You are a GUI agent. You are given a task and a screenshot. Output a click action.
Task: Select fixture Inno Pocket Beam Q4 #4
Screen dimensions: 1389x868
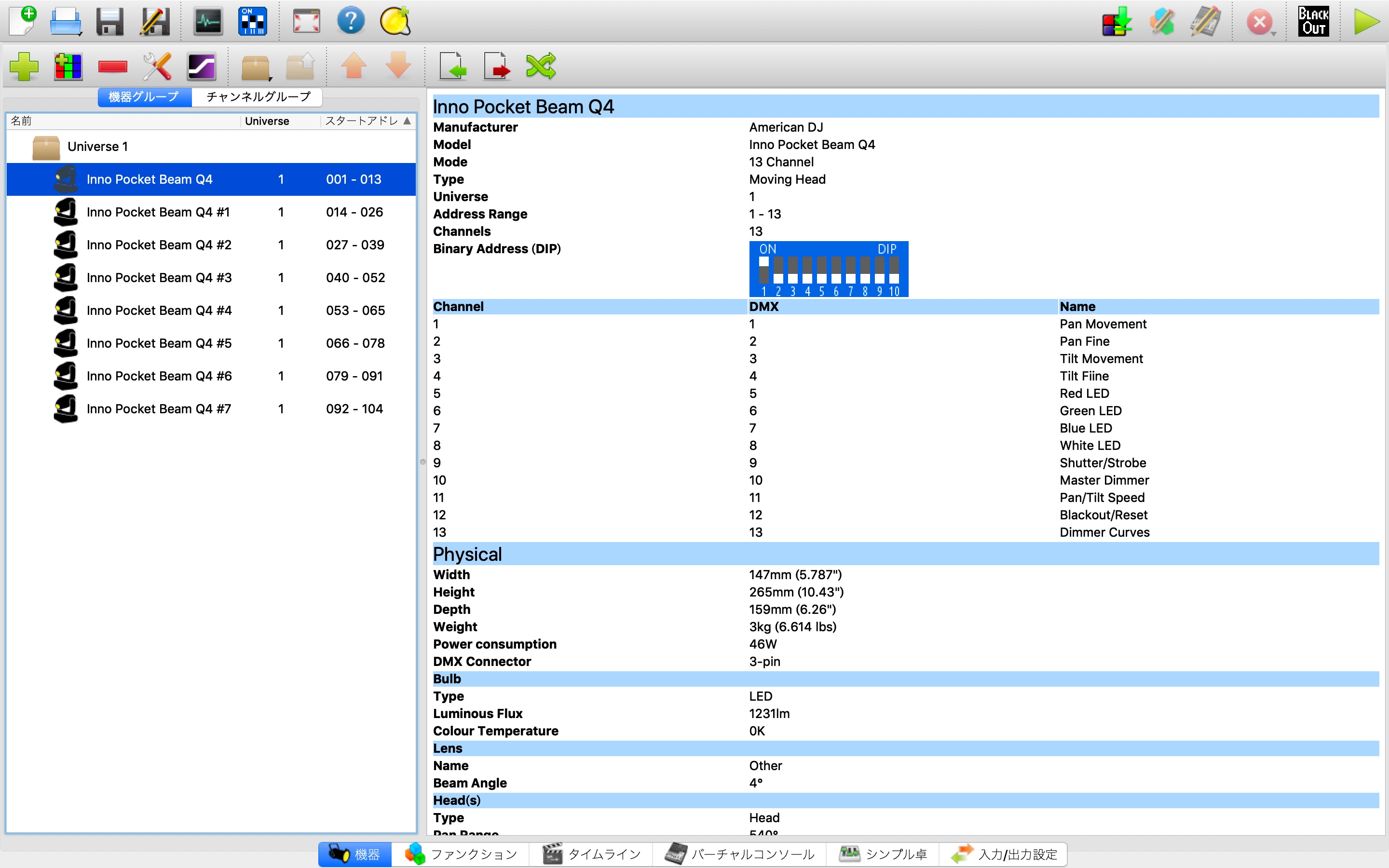pos(211,310)
